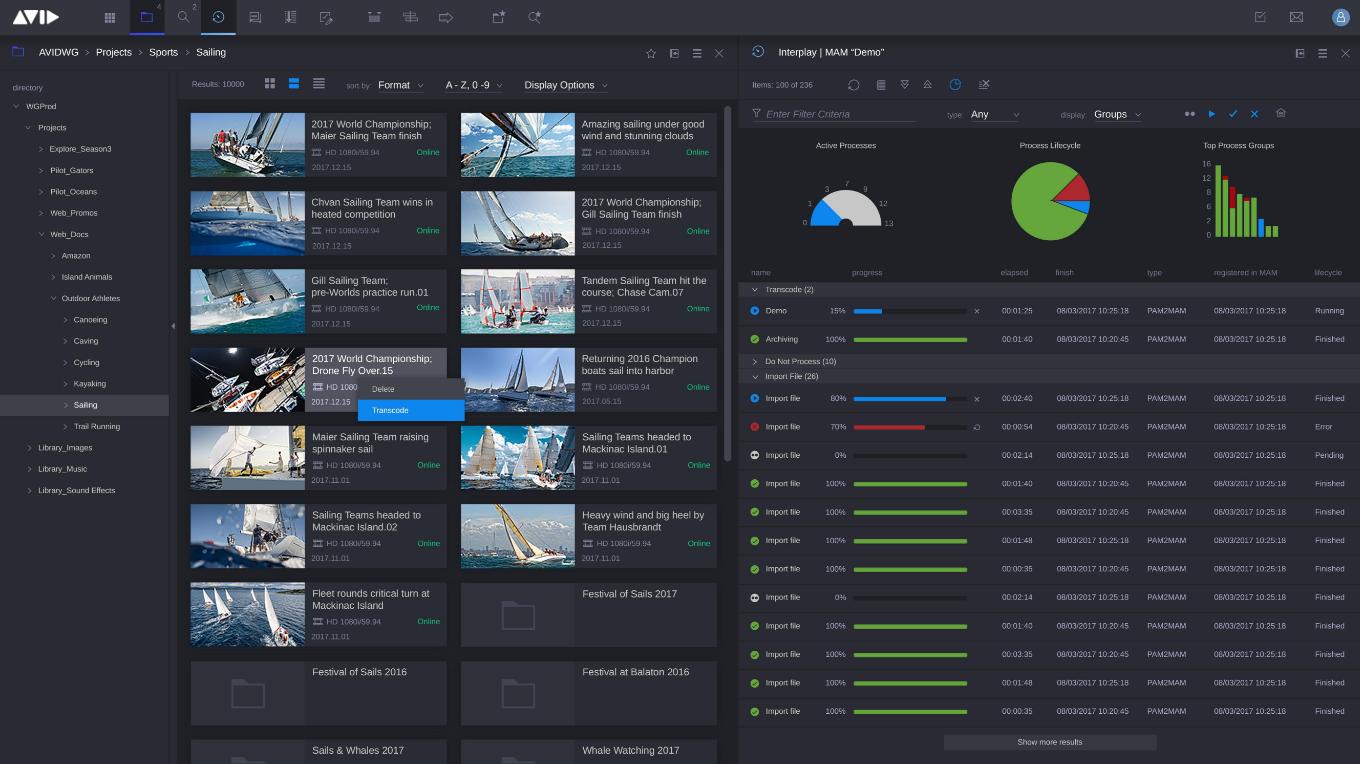Screen dimensions: 1360x764
Task: Toggle the finished checkmark status filter
Action: coord(1233,114)
